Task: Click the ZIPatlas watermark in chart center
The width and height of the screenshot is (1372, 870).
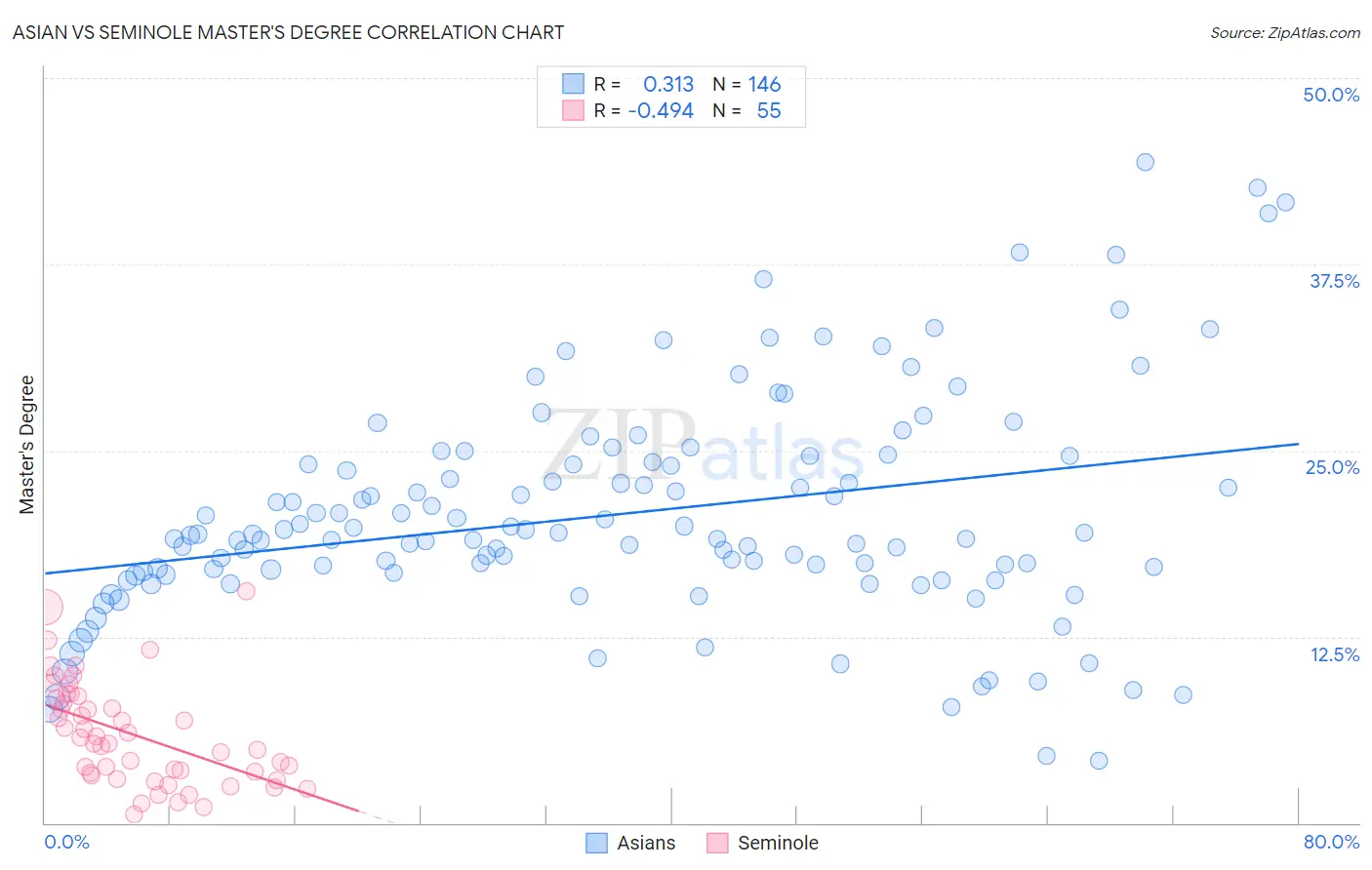Action: click(x=703, y=446)
